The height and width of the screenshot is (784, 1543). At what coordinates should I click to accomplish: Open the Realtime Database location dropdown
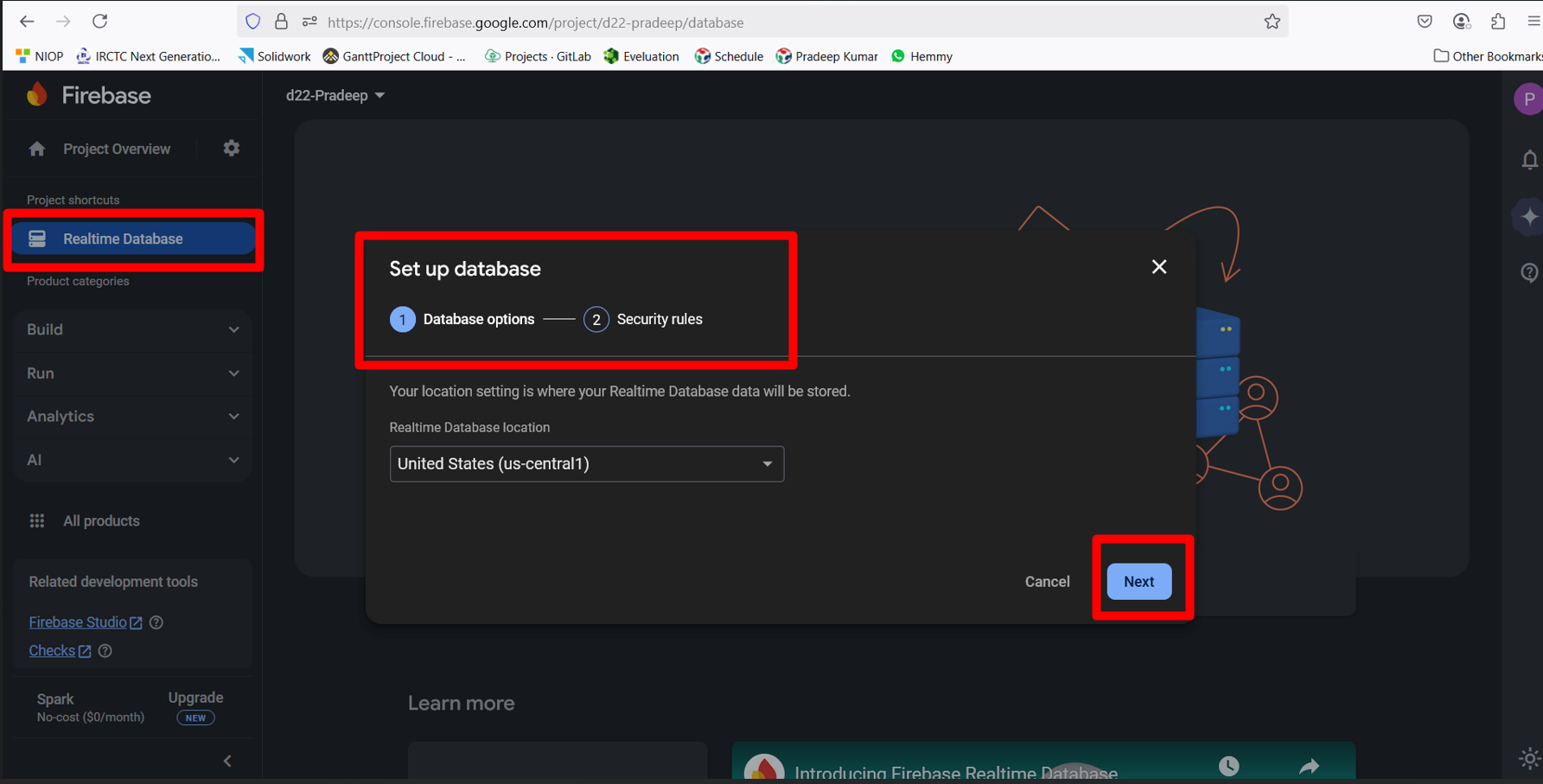(587, 464)
